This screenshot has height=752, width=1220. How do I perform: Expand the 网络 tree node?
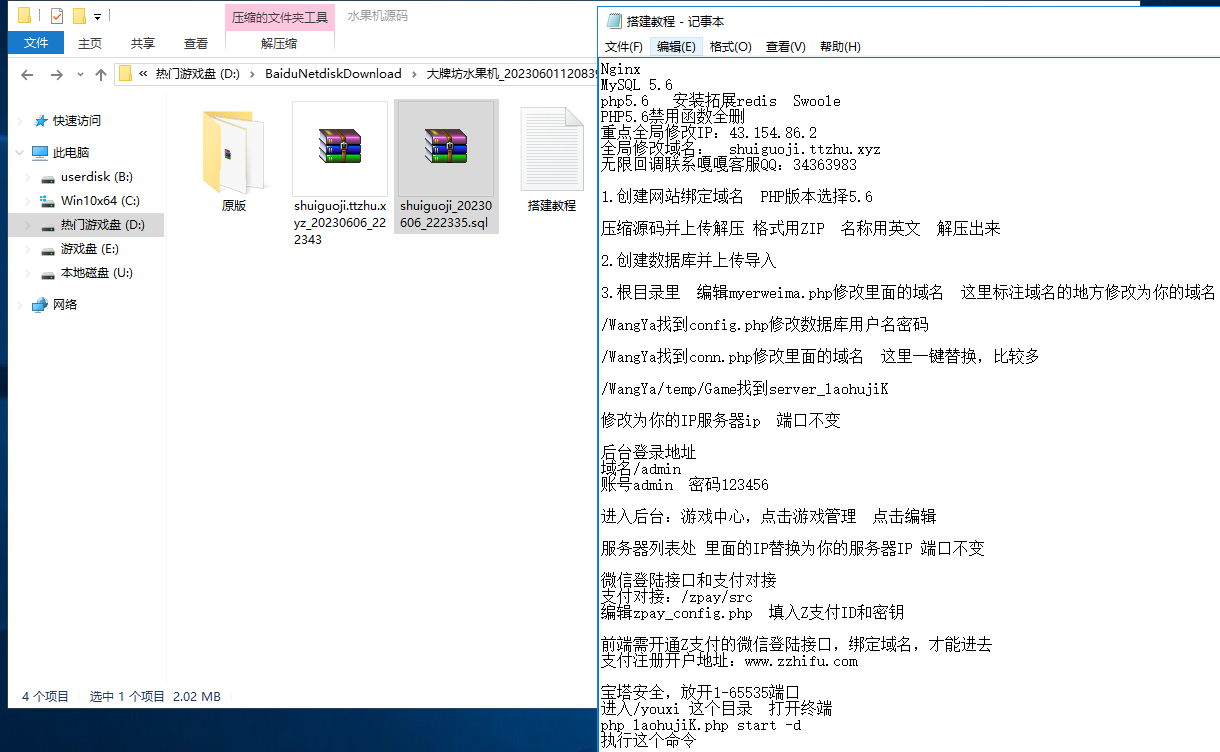(21, 305)
